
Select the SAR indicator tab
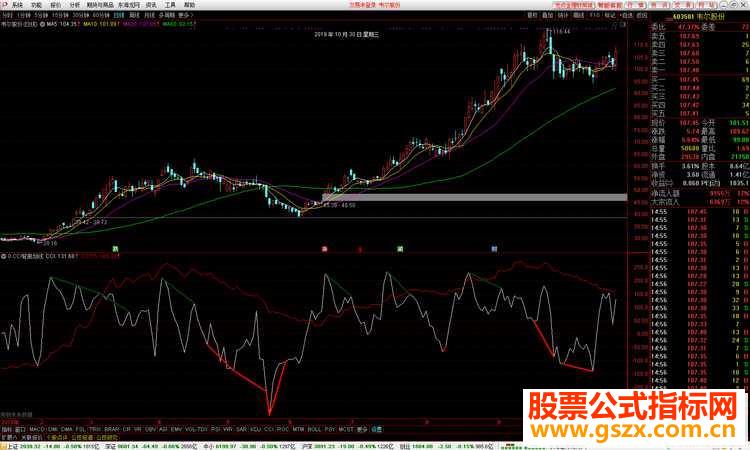click(242, 429)
